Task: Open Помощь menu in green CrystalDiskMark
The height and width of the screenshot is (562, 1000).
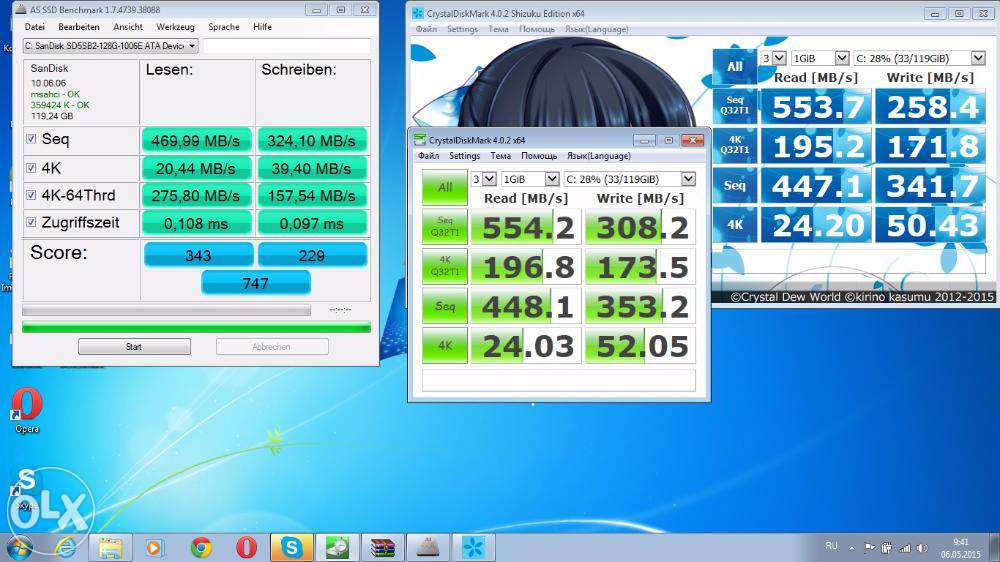Action: pyautogui.click(x=538, y=156)
